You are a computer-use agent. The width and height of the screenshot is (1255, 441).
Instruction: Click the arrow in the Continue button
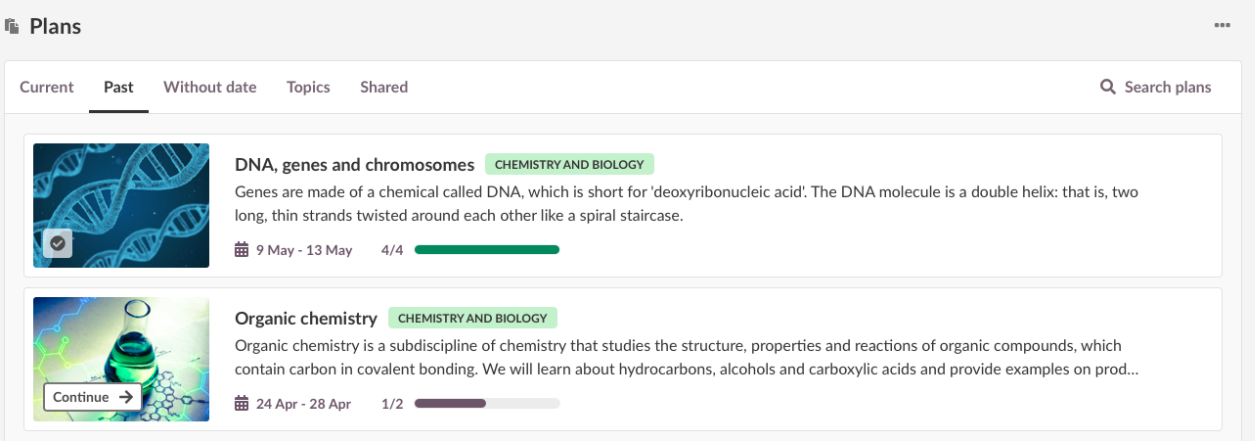[125, 397]
